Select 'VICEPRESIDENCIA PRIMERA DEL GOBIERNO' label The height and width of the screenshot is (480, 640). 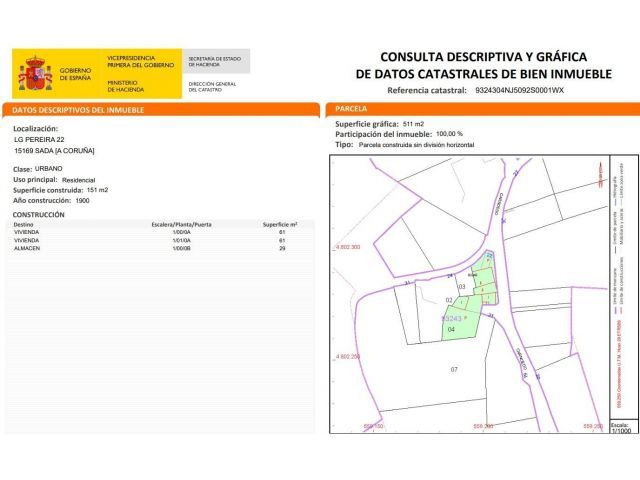pos(140,62)
